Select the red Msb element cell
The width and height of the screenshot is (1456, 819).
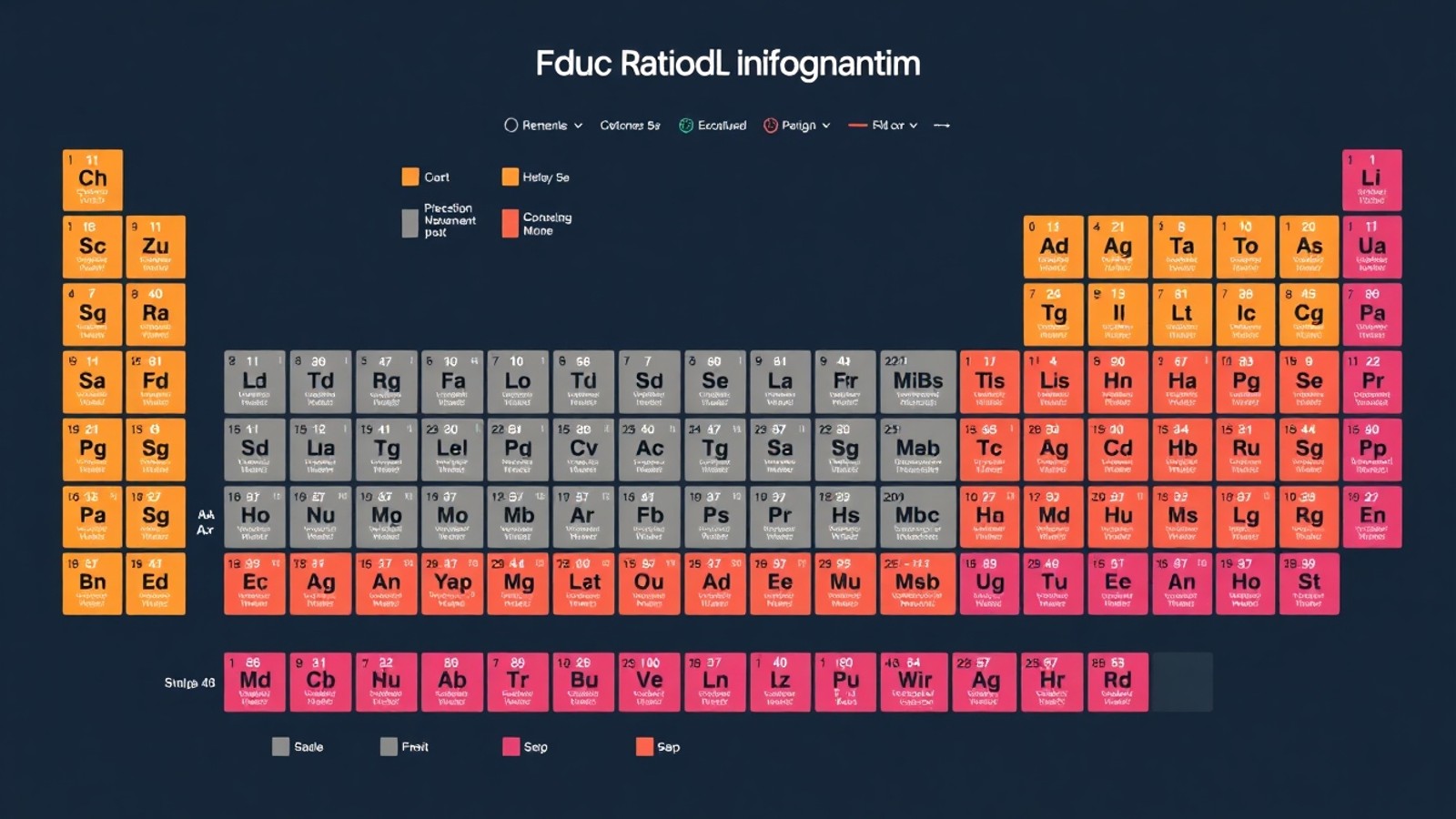pyautogui.click(x=918, y=583)
